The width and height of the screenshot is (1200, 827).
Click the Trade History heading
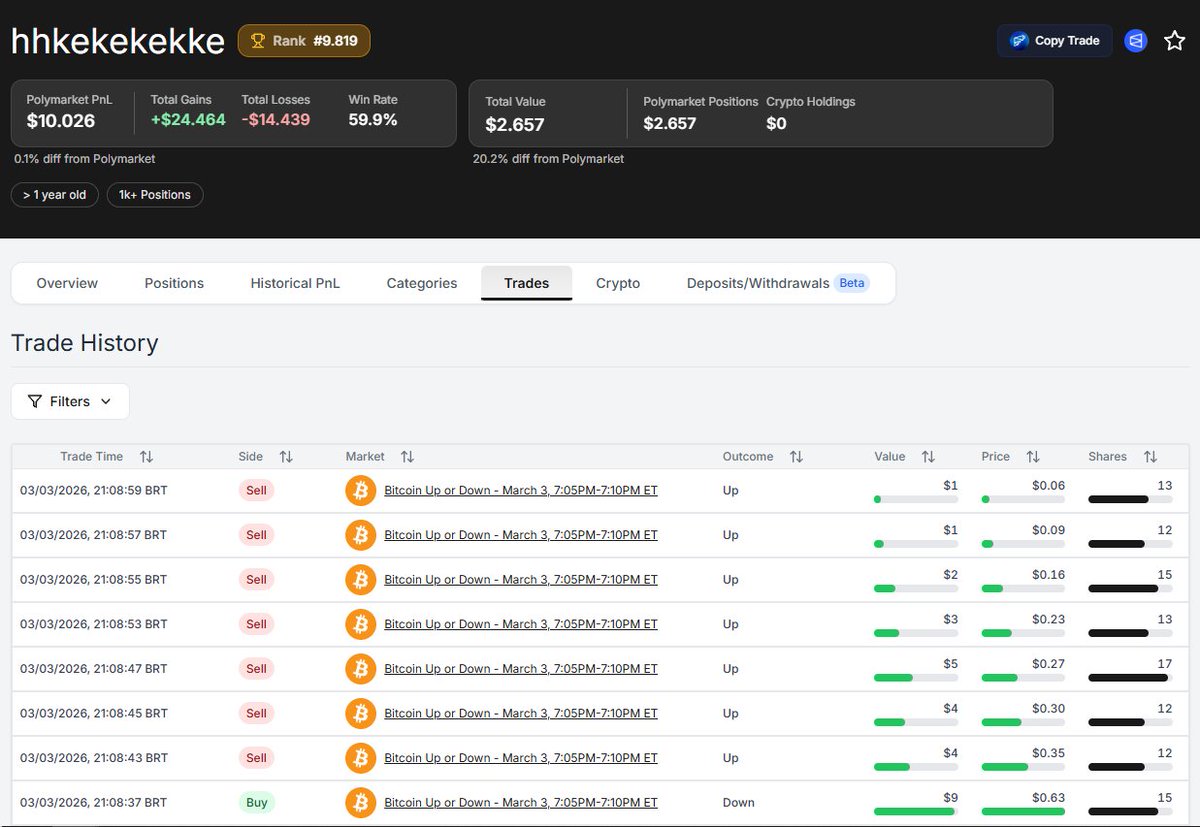[x=85, y=343]
